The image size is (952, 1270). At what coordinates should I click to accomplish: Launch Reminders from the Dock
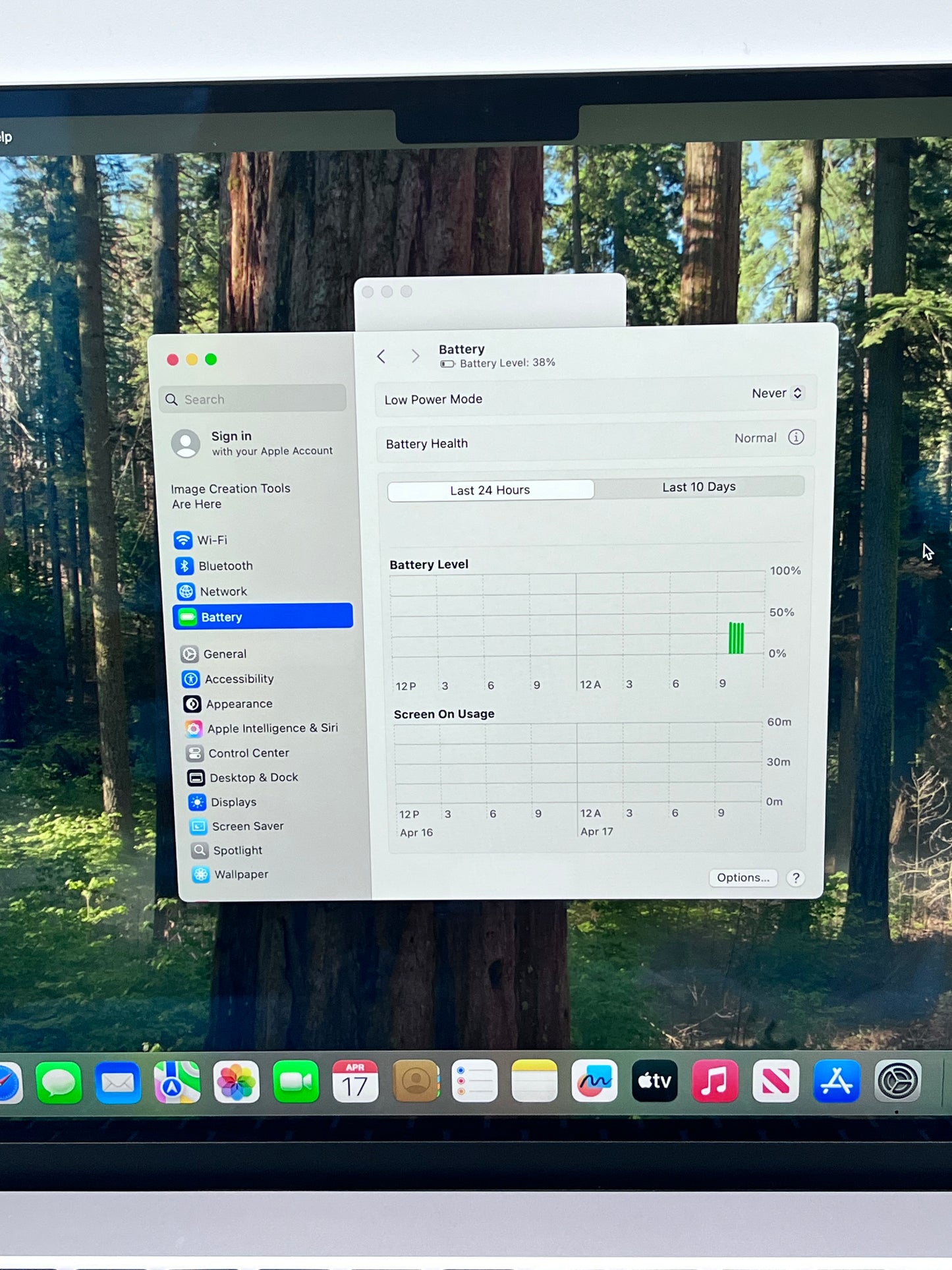[474, 1081]
